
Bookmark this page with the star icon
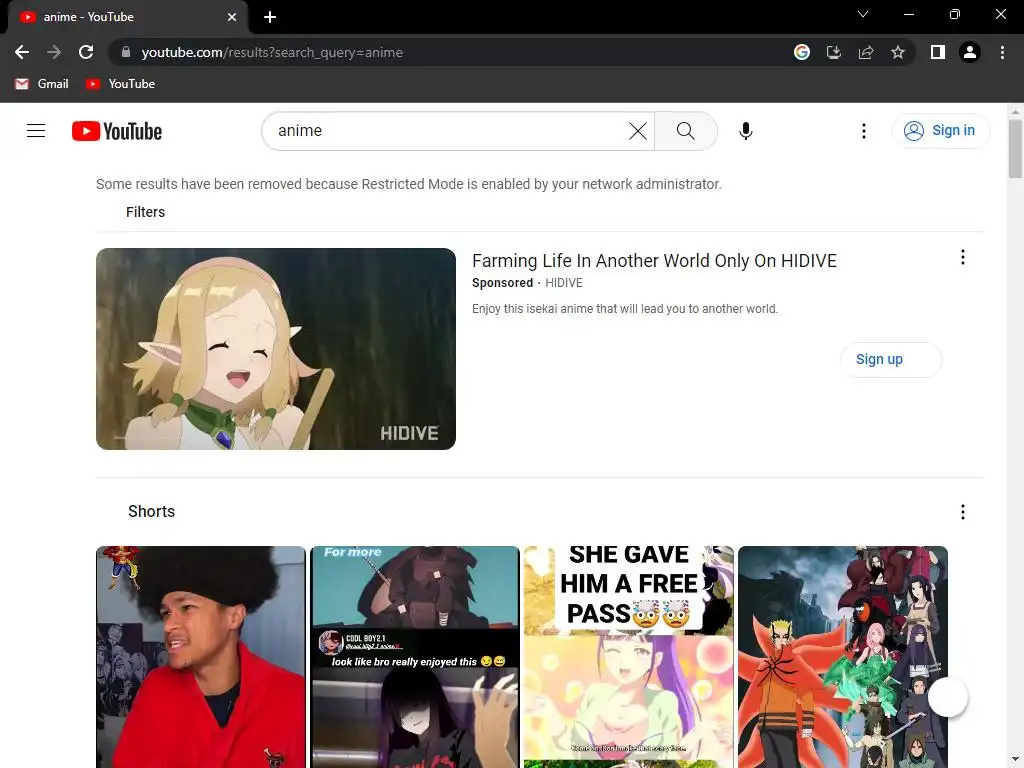898,52
